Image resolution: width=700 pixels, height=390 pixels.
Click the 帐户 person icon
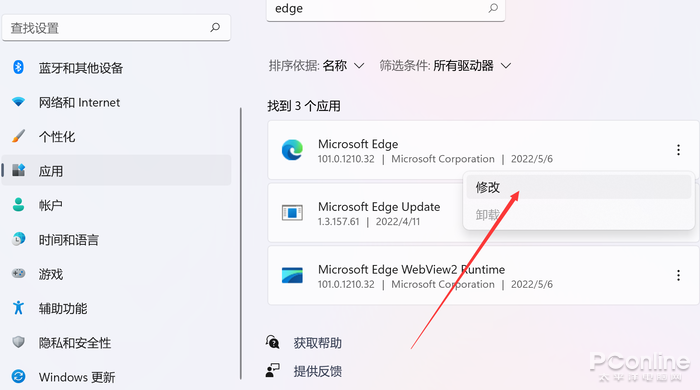pyautogui.click(x=18, y=205)
